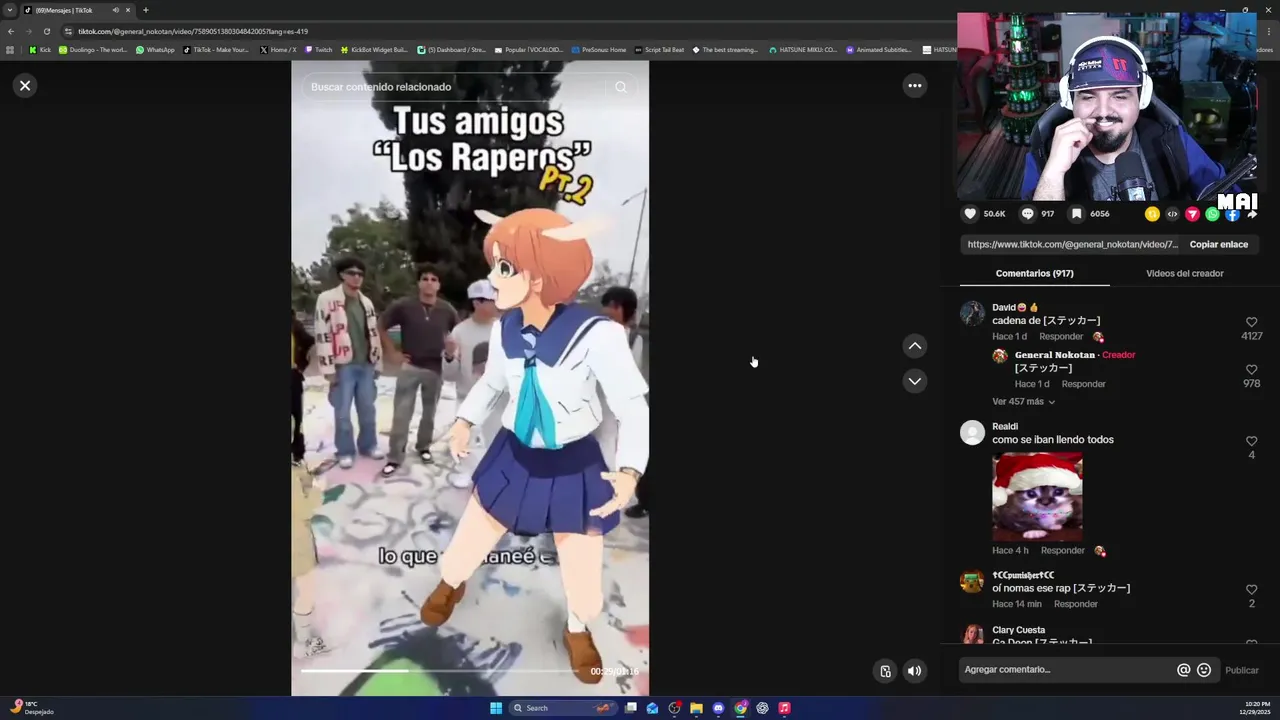
Task: Reload the page with the refresh icon
Action: pyautogui.click(x=46, y=31)
